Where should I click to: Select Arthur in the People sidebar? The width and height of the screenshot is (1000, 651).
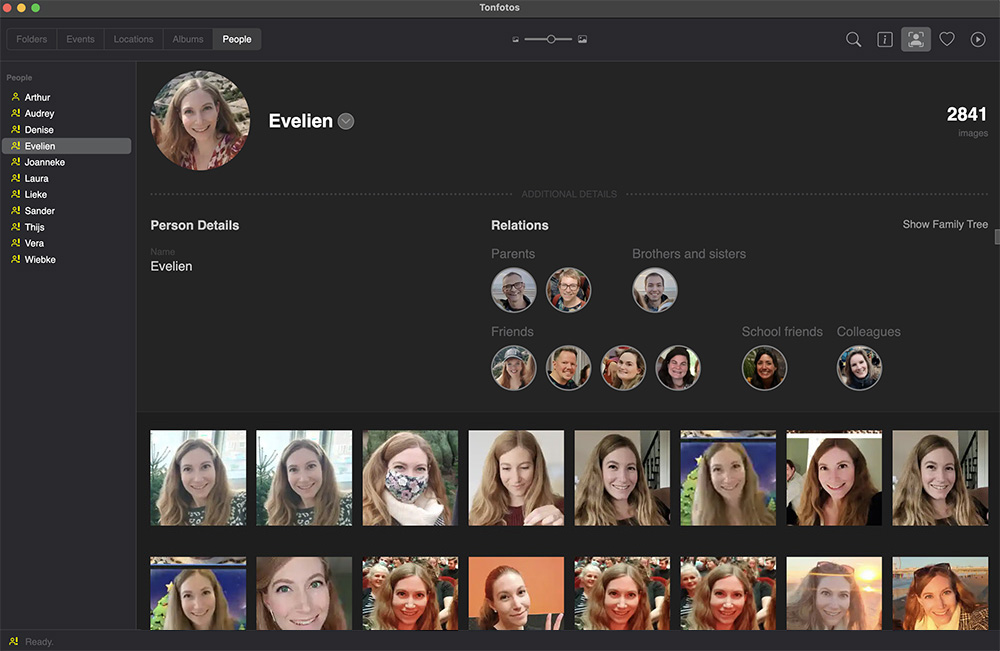(x=37, y=97)
